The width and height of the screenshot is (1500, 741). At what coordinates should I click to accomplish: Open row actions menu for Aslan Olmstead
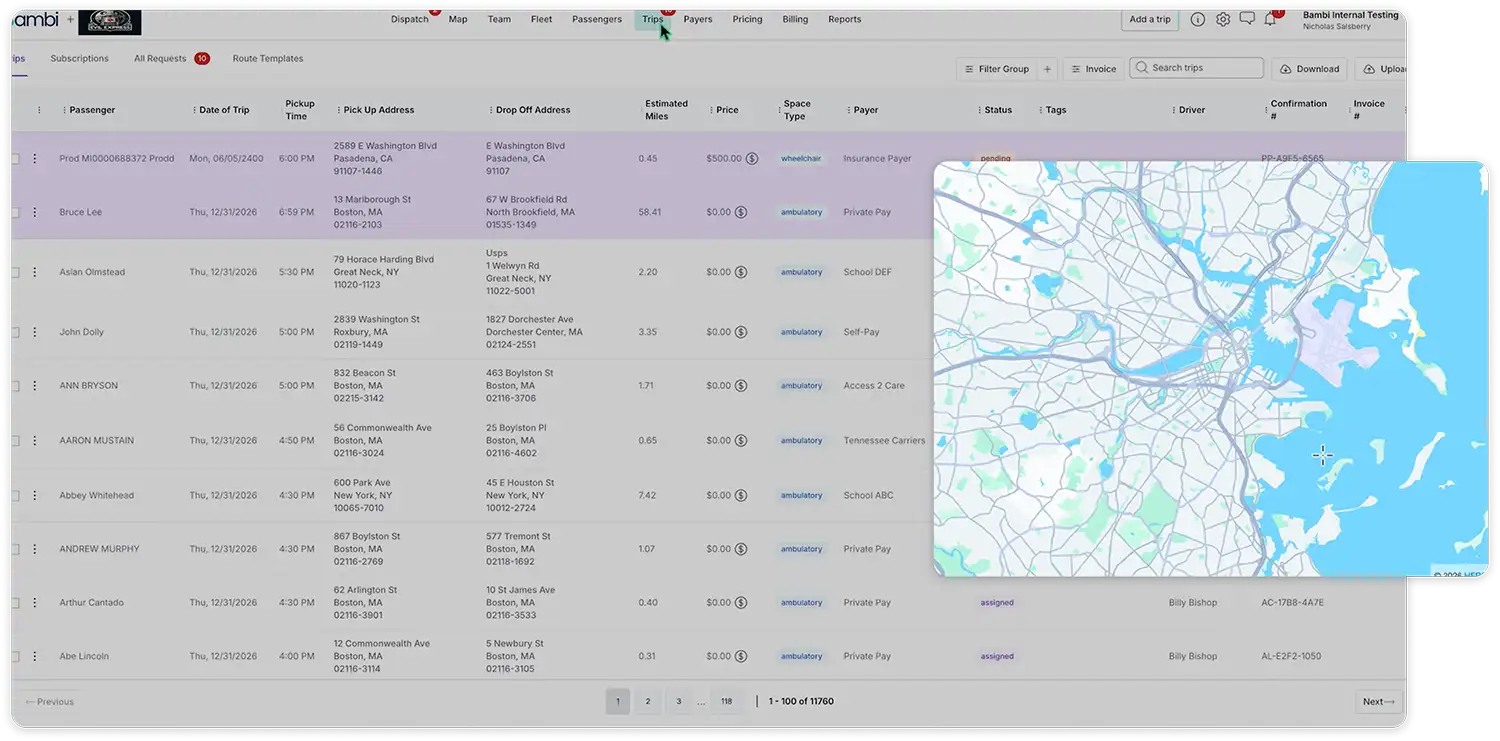pos(34,272)
